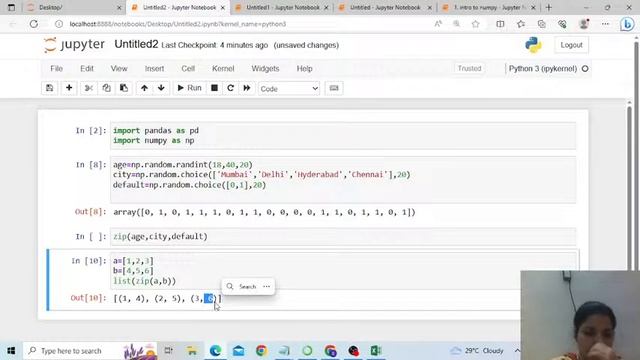Viewport: 640px width, 360px height.
Task: Open the Insert menu
Action: pos(154,69)
